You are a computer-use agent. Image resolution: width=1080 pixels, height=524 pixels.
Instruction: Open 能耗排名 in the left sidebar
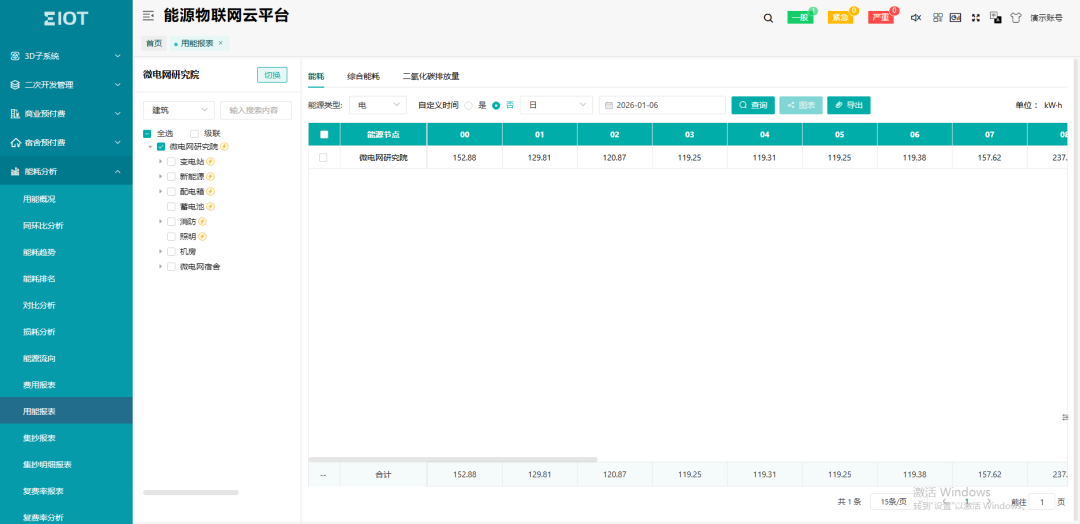pos(40,279)
